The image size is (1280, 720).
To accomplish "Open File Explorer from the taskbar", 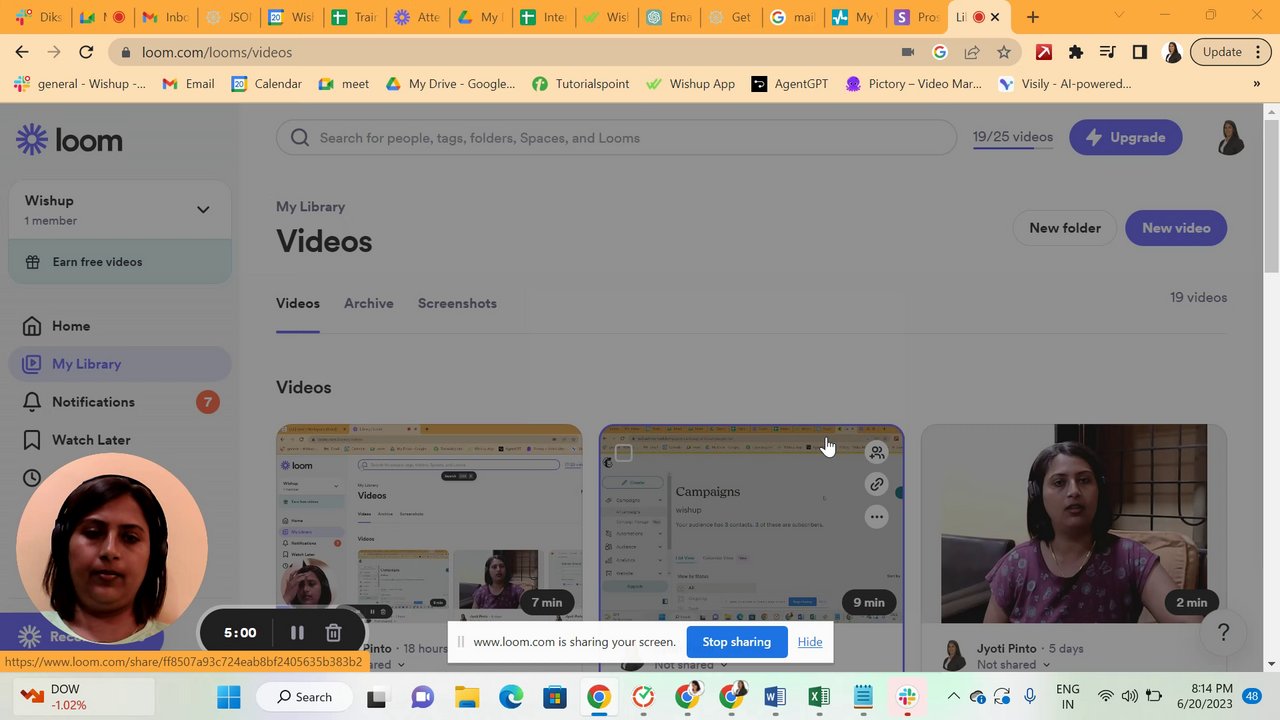I will tap(467, 697).
